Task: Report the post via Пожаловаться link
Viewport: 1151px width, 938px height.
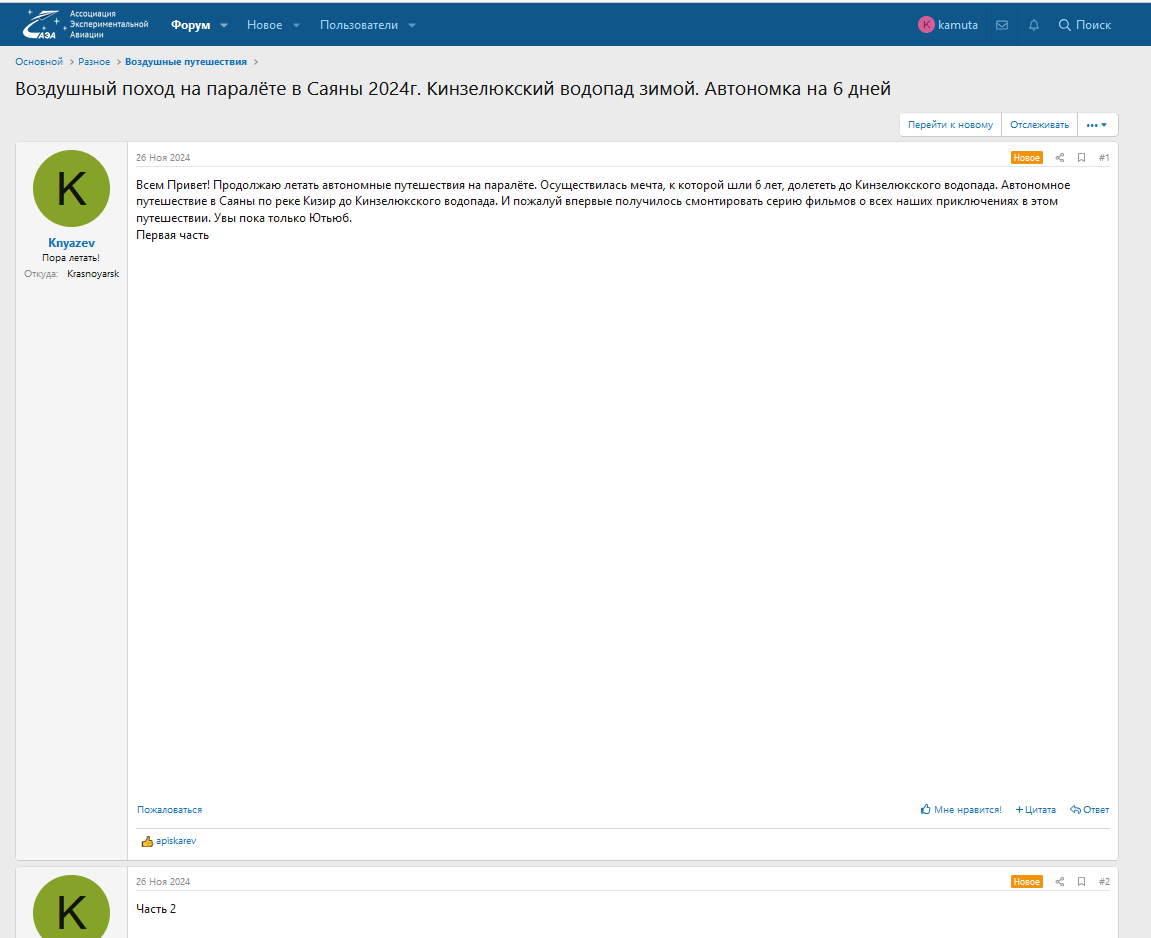Action: [169, 810]
